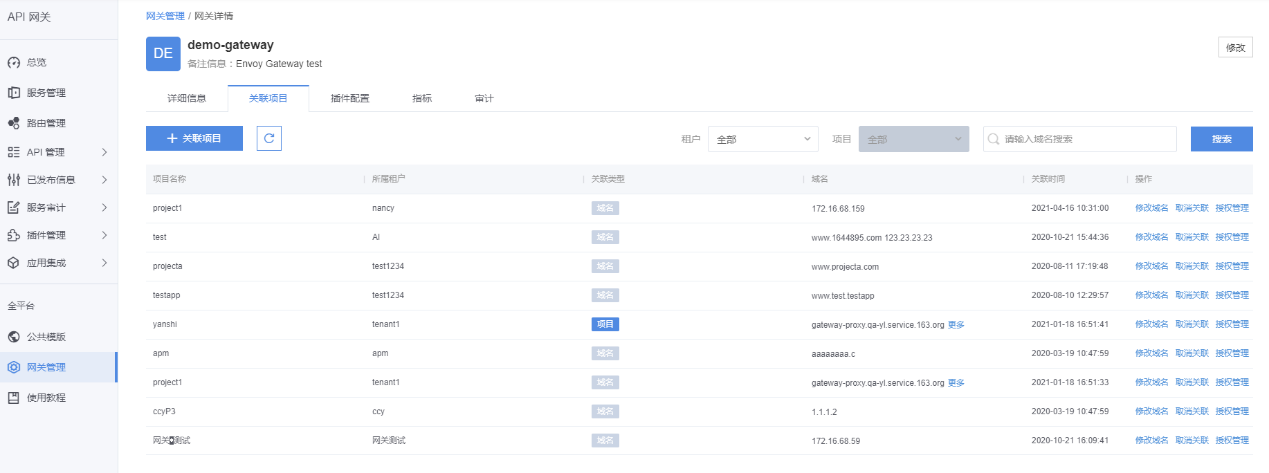Switch to the 插件配置 tab

coord(349,99)
